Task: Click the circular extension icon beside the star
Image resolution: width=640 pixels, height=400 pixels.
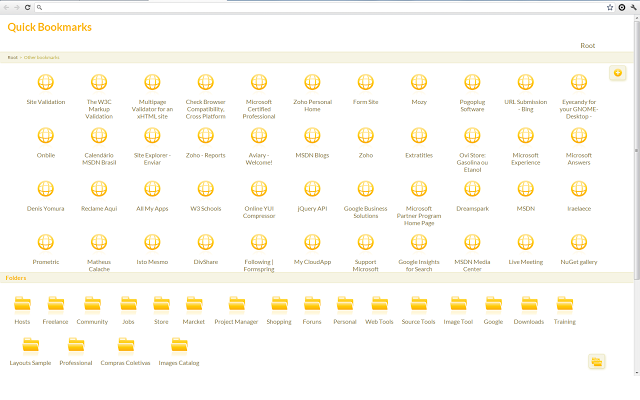Action: [x=622, y=7]
